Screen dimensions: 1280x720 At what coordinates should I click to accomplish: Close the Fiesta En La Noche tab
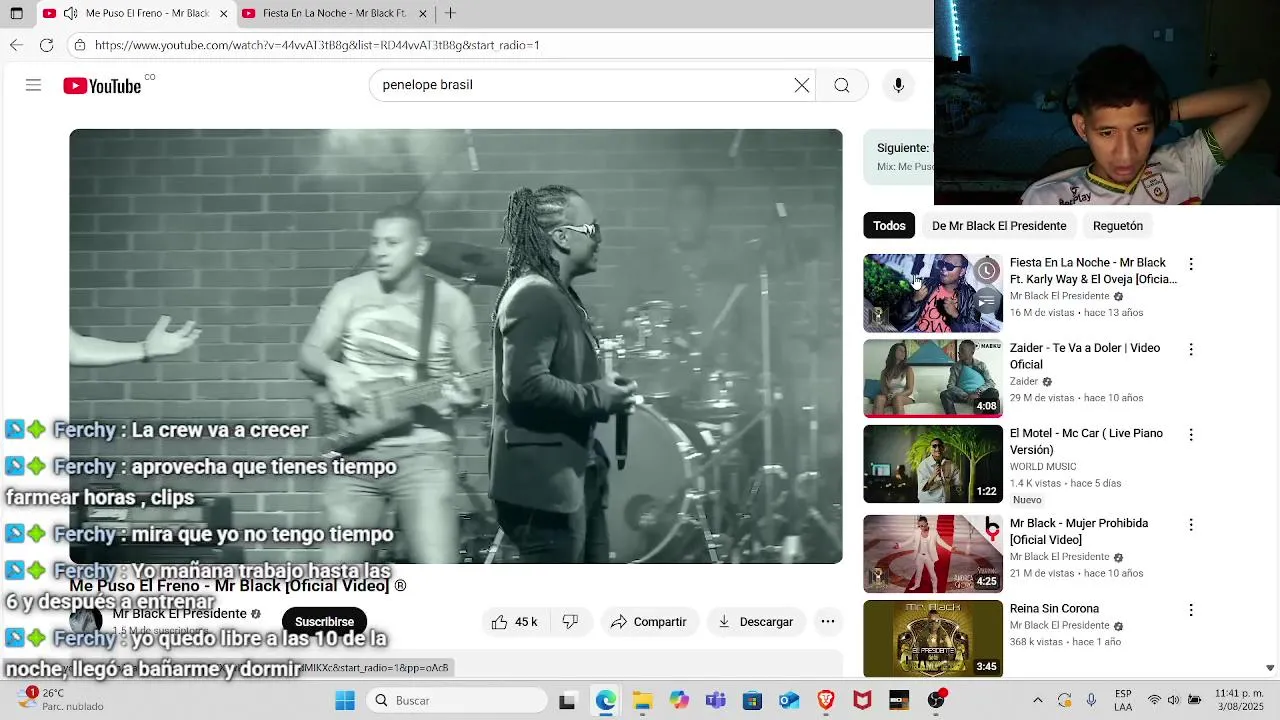(422, 13)
